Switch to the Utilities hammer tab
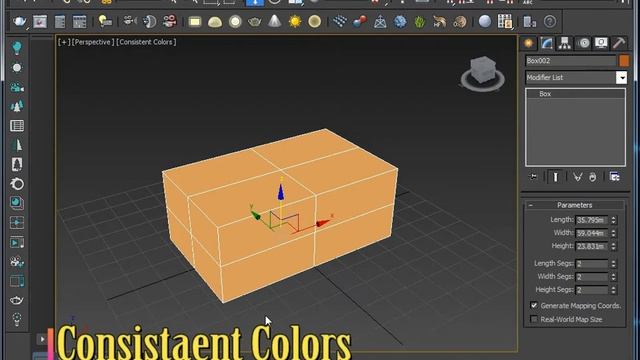The height and width of the screenshot is (360, 640). coord(619,43)
